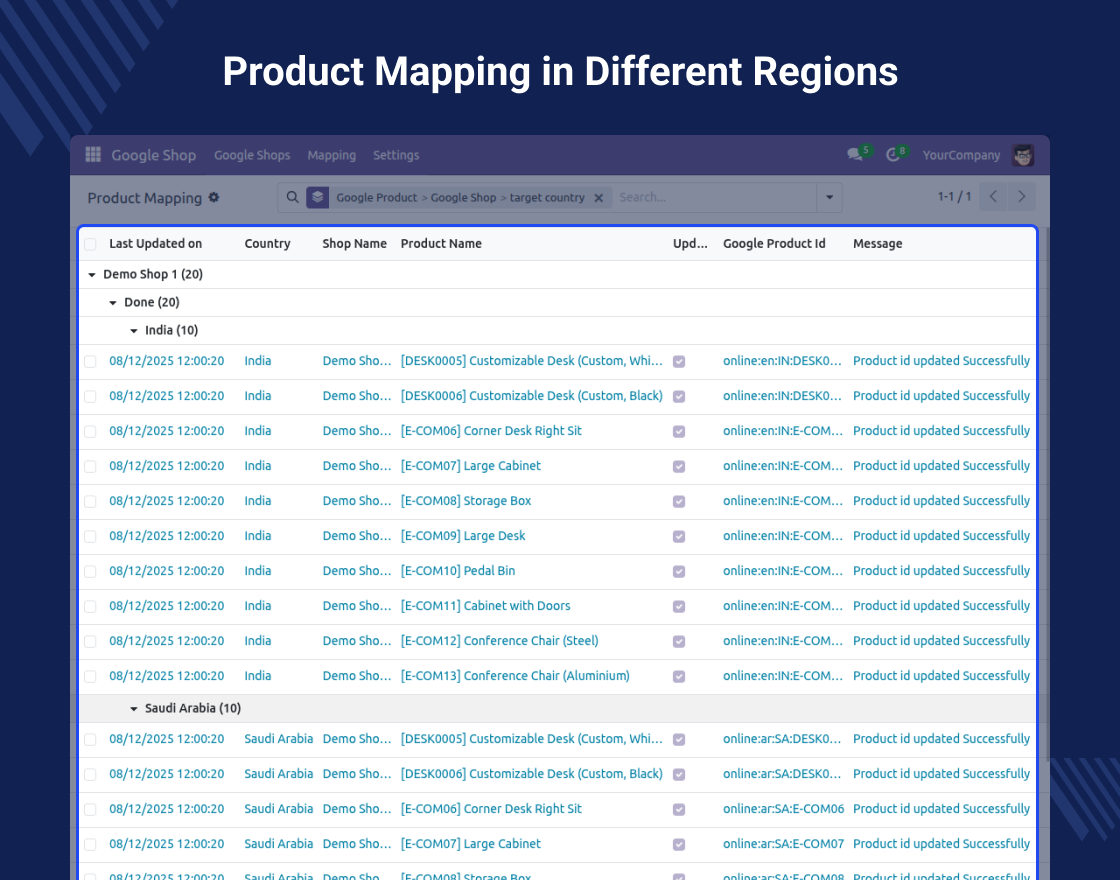Select the India E-COM07 row checkbox
1120x880 pixels.
(90, 466)
